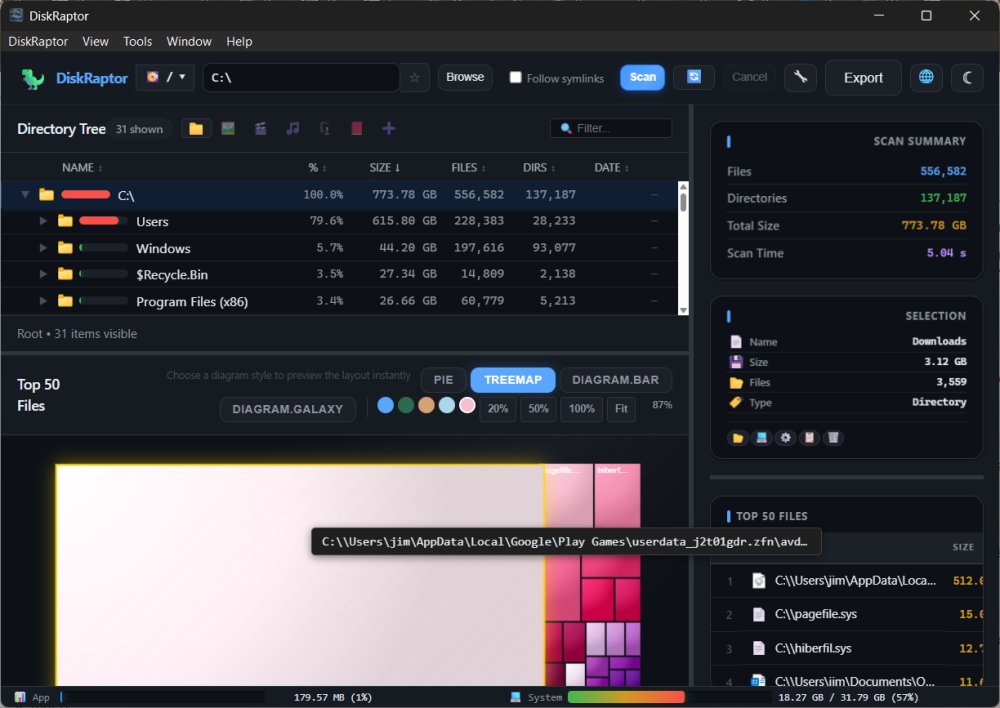The image size is (1000, 708).
Task: Click the Export button
Action: tap(863, 78)
